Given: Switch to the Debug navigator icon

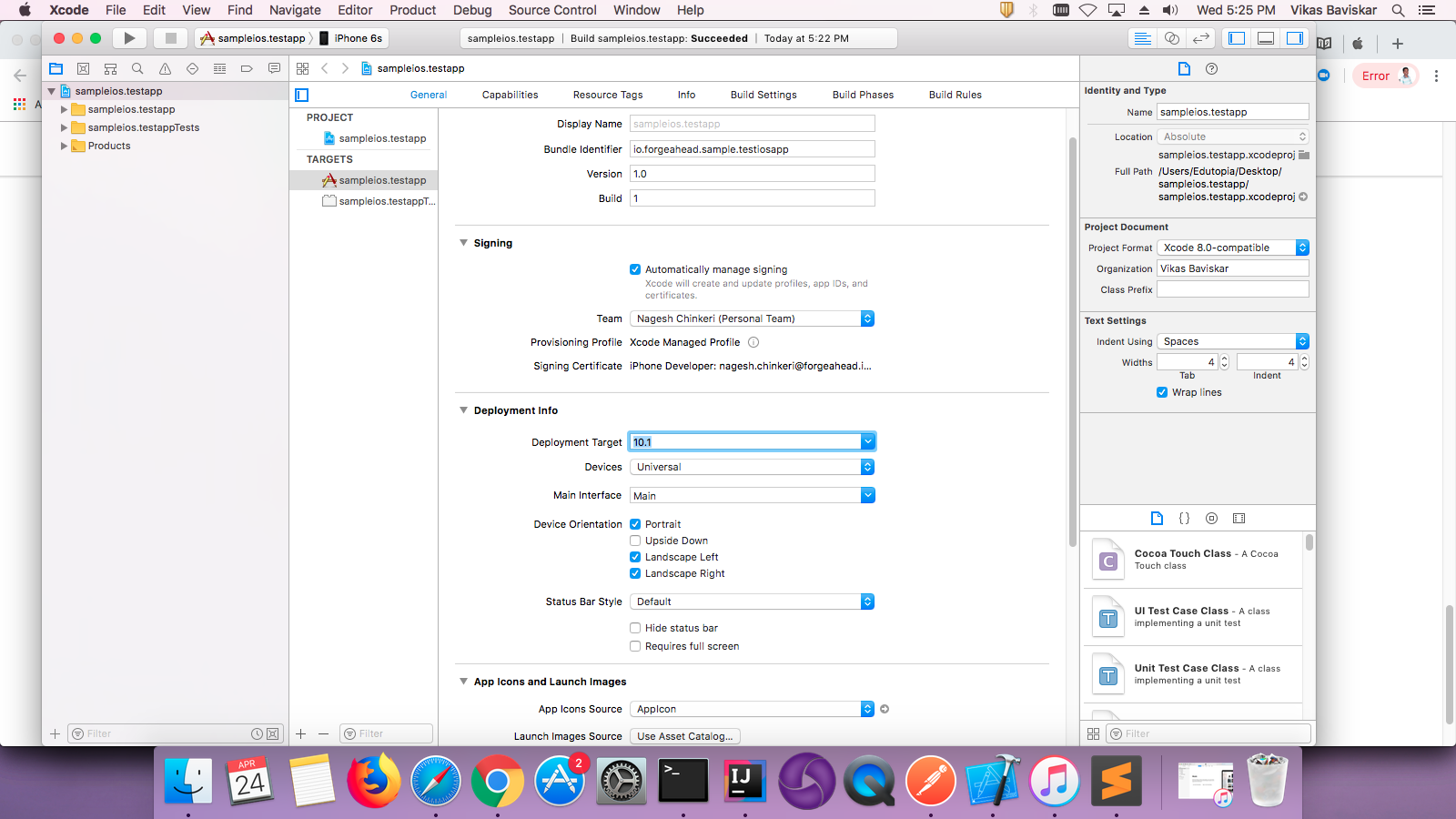Looking at the screenshot, I should [219, 68].
